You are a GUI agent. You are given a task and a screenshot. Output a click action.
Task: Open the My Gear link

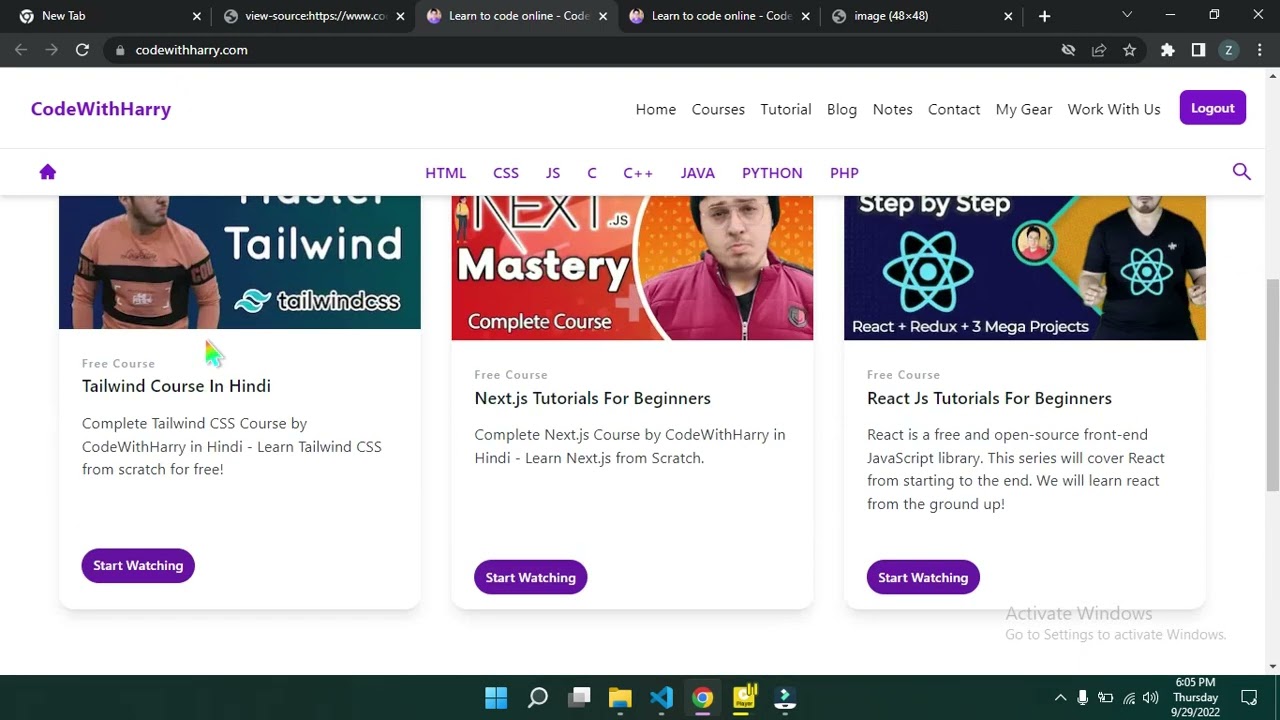(1024, 109)
